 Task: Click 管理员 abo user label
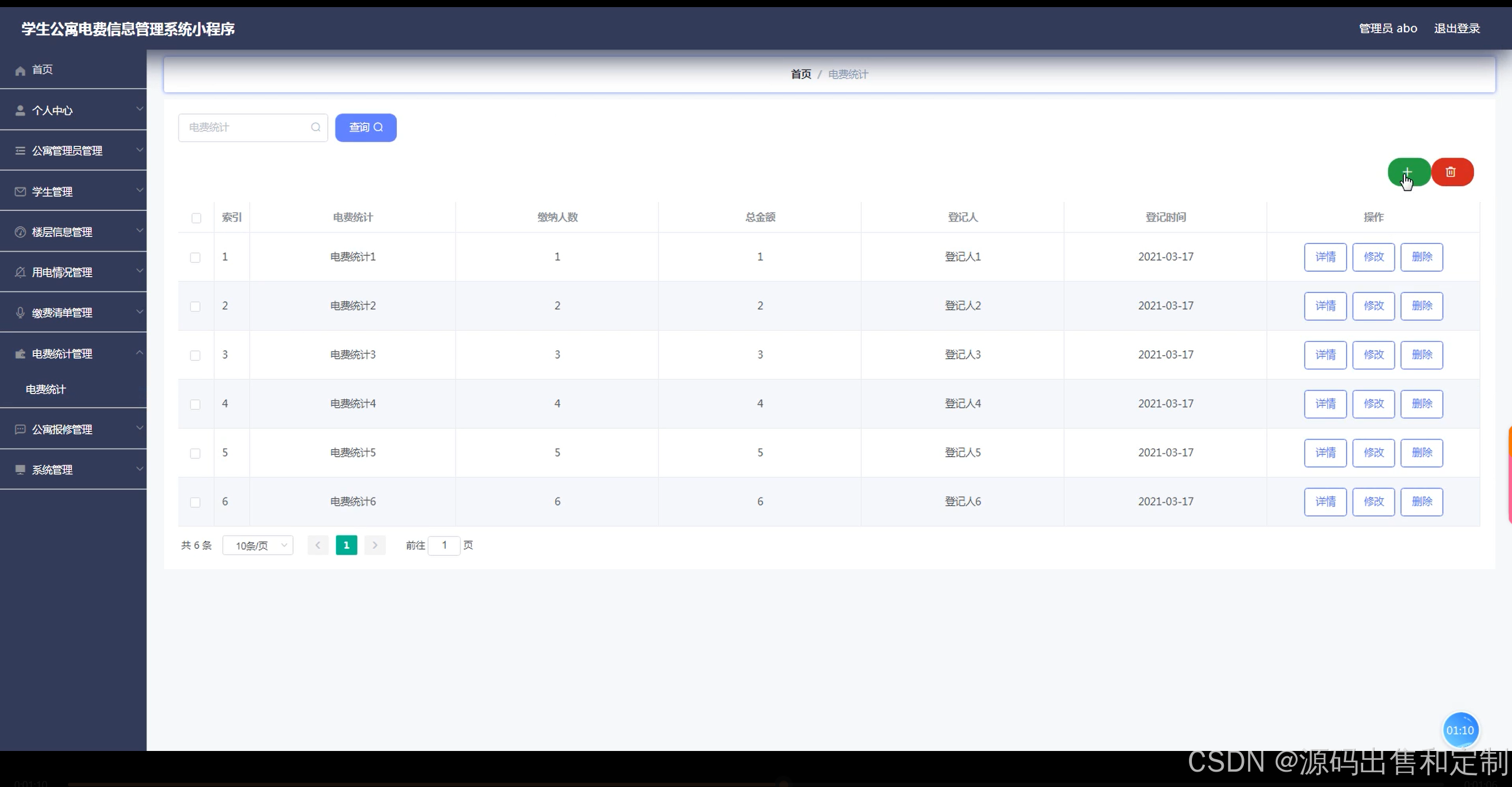(1388, 28)
